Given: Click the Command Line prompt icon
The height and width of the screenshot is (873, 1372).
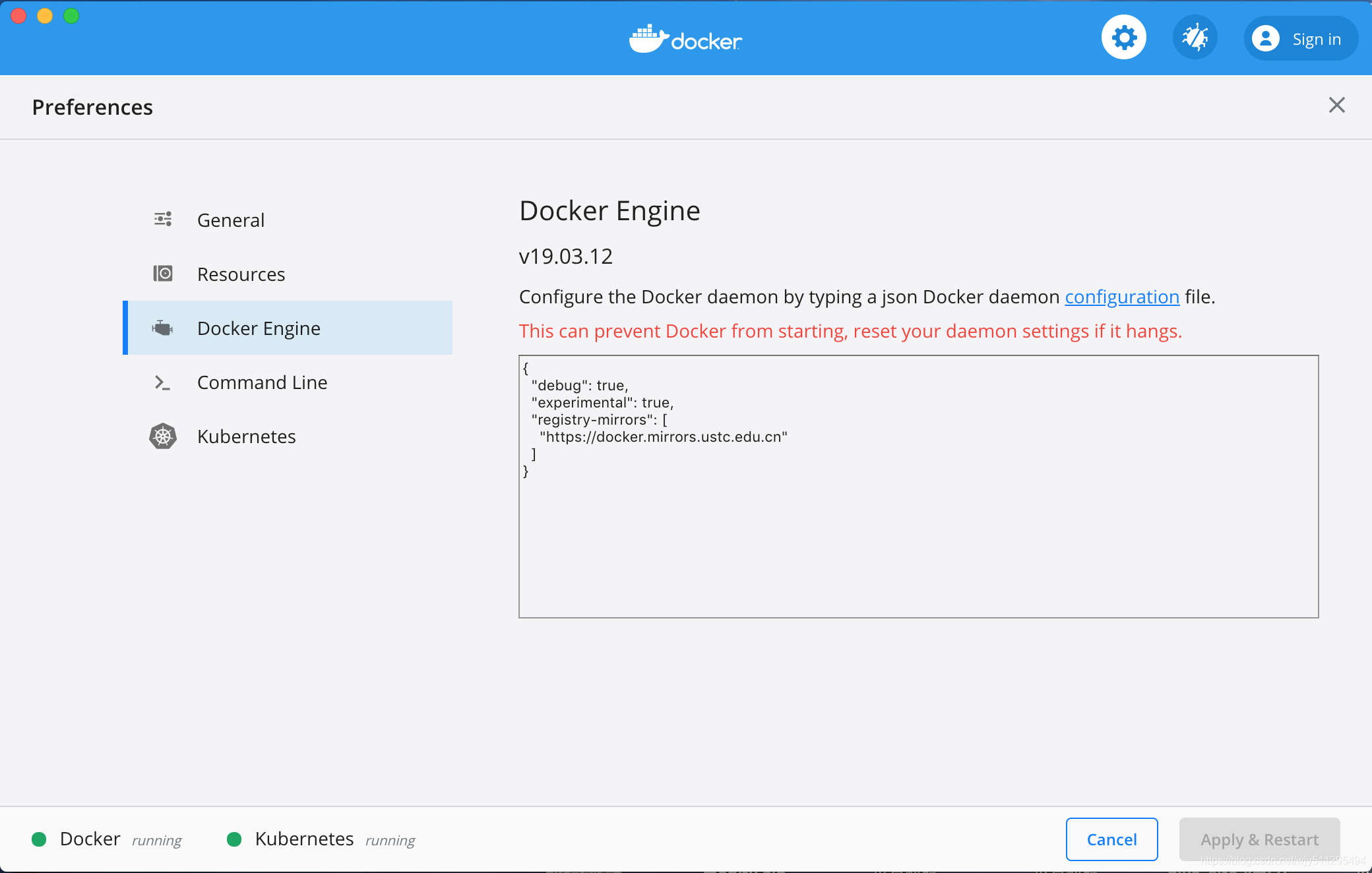Looking at the screenshot, I should (x=162, y=382).
